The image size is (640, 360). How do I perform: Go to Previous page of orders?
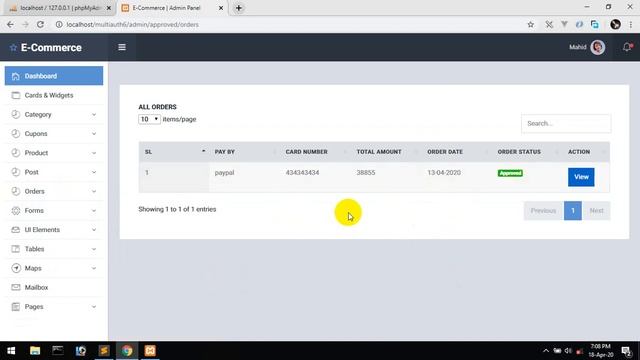tap(543, 211)
